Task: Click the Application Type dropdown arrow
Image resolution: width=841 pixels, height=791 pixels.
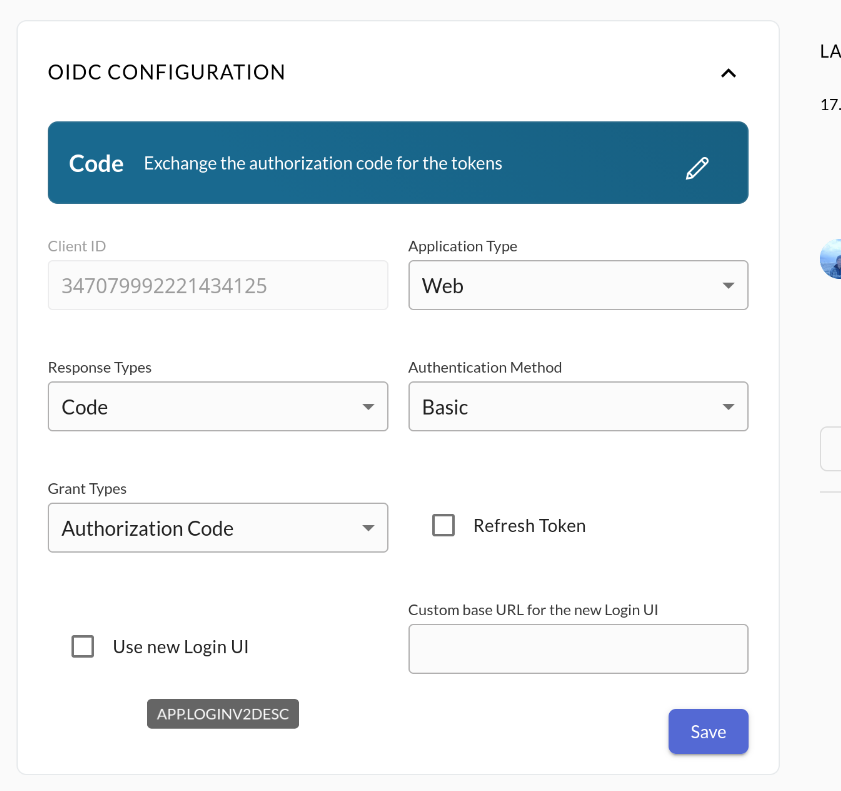Action: [728, 287]
